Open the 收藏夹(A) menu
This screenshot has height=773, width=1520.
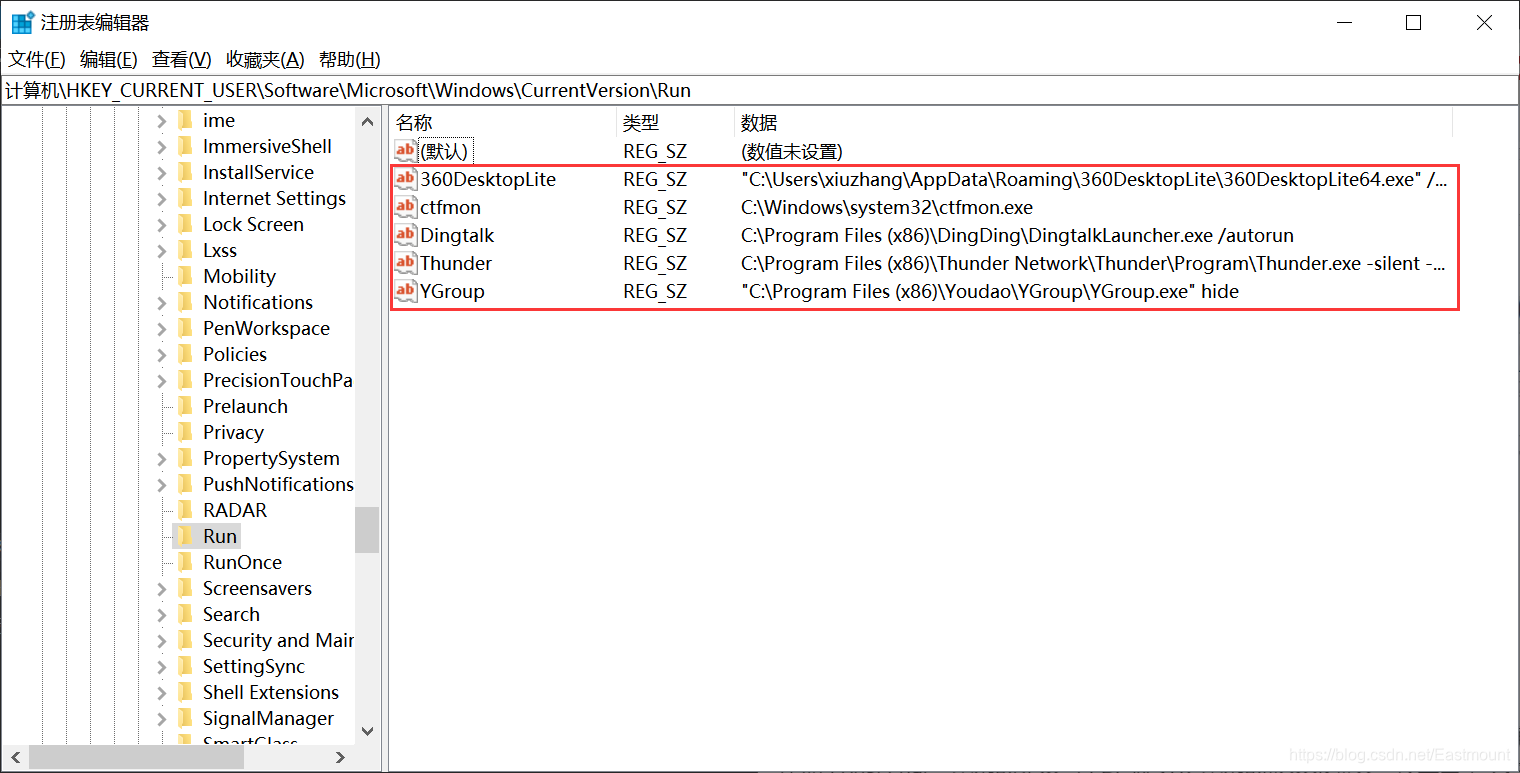[265, 60]
